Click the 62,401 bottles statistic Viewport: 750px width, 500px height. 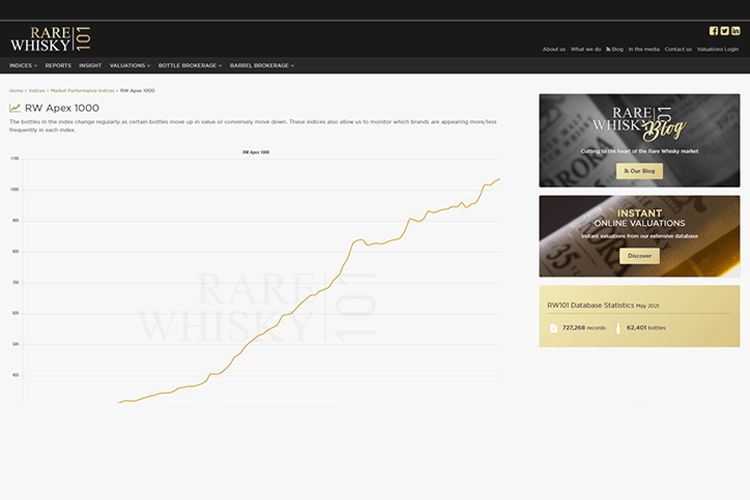click(x=646, y=328)
